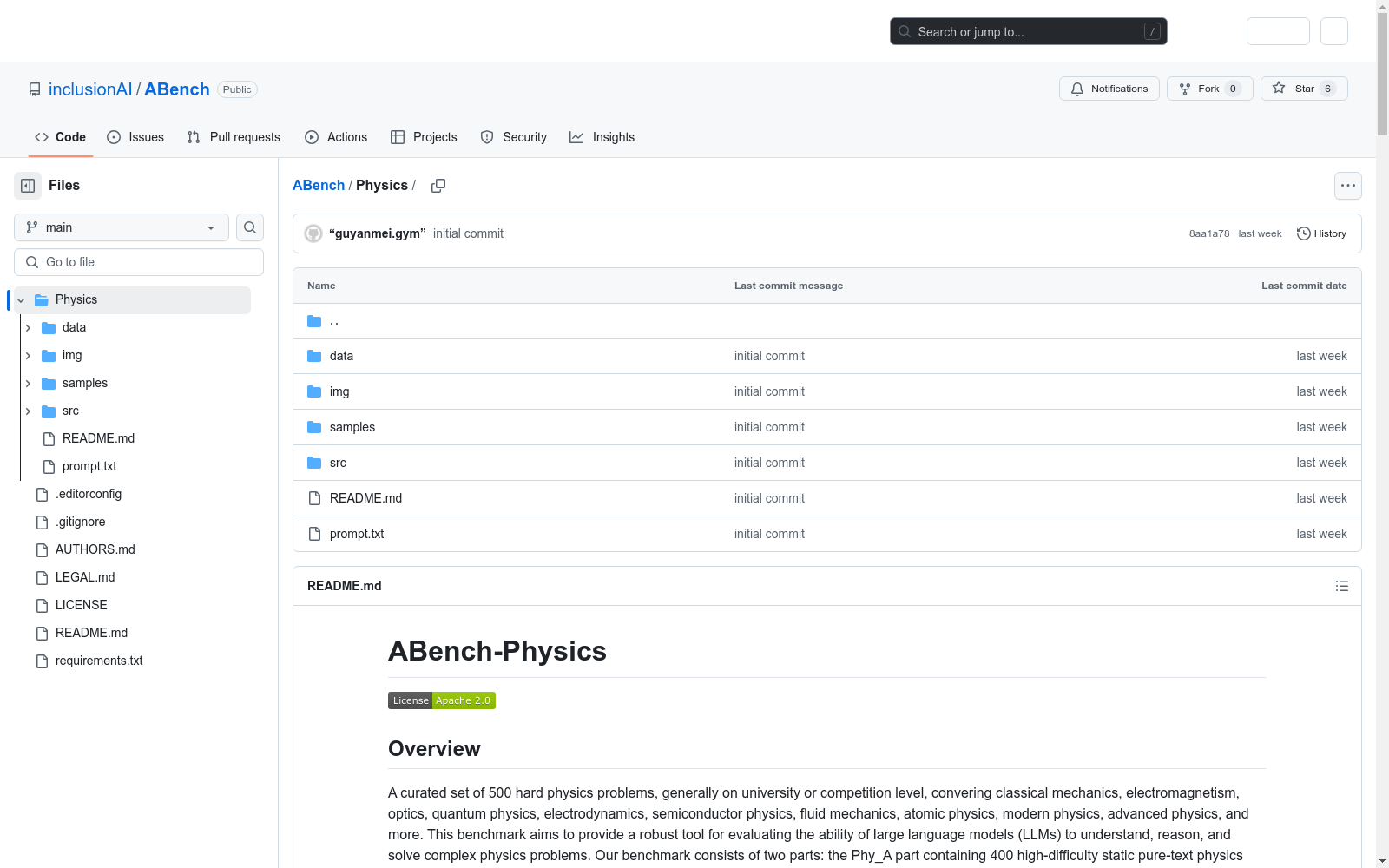Screen dimensions: 1389x868
Task: Open the Insights tab
Action: (602, 137)
